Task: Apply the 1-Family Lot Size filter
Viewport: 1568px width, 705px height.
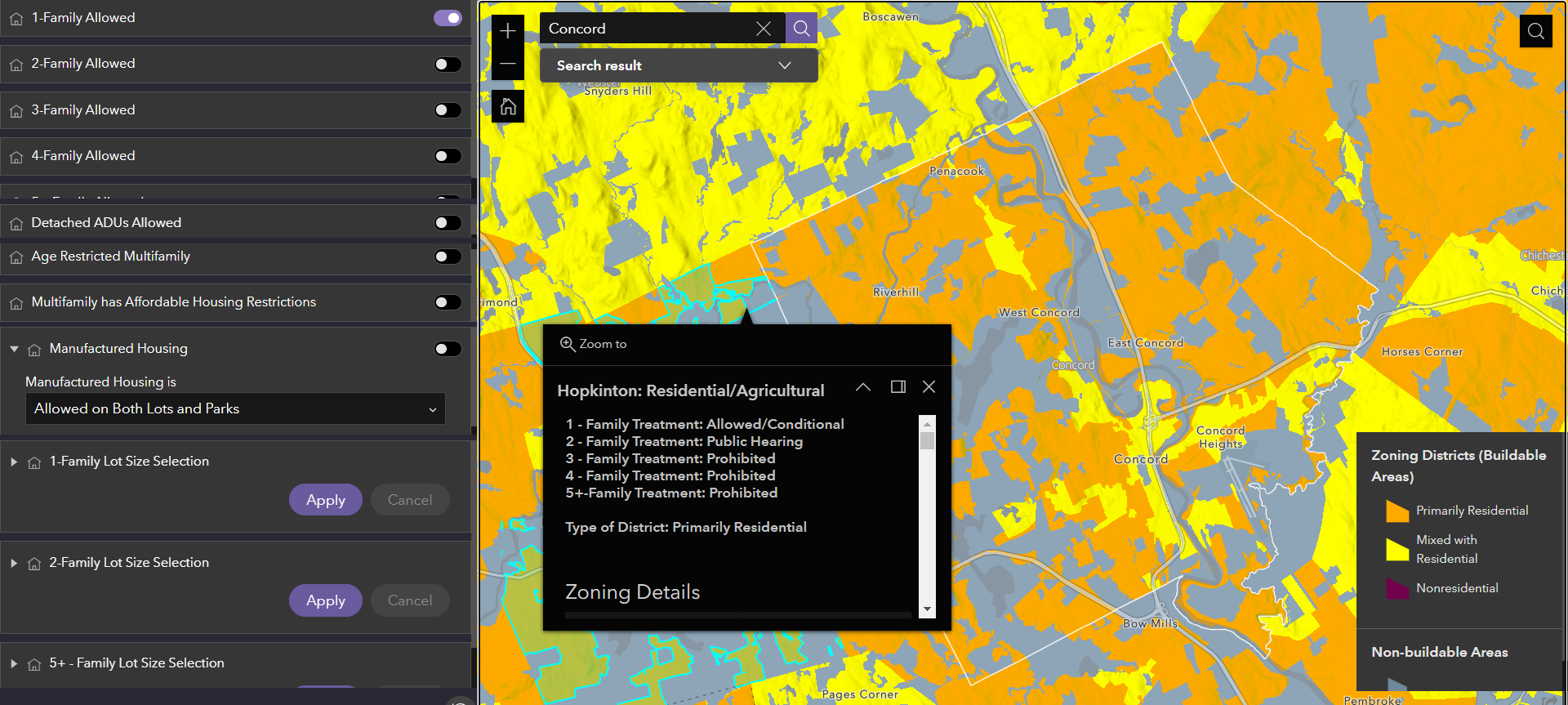Action: tap(325, 500)
